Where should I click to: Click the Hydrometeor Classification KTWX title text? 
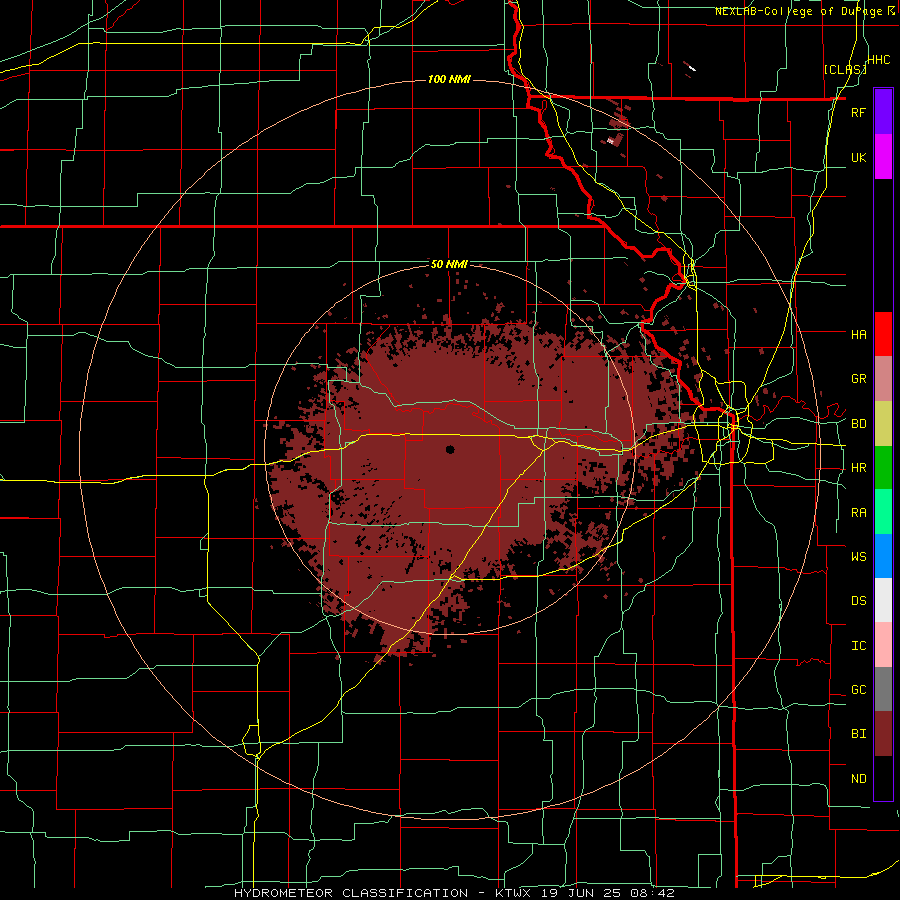(454, 893)
